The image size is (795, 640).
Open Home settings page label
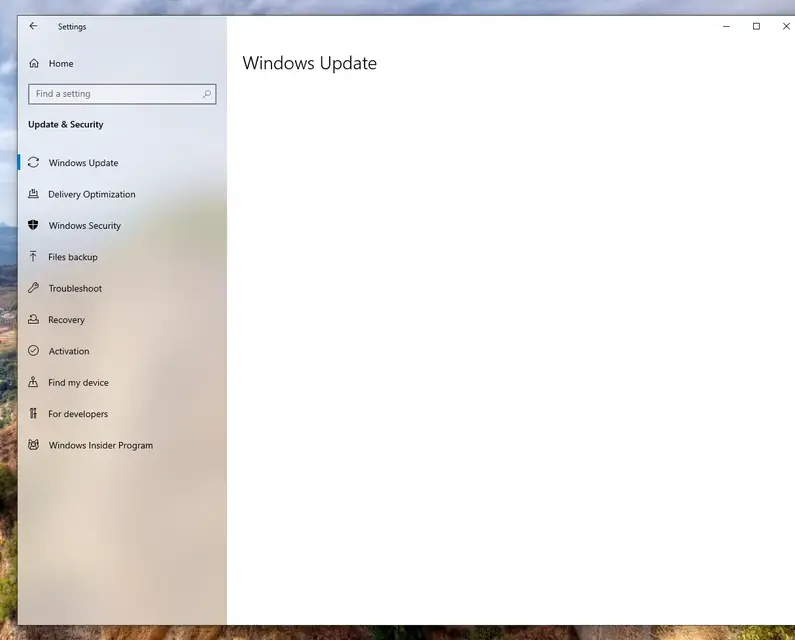pos(61,63)
